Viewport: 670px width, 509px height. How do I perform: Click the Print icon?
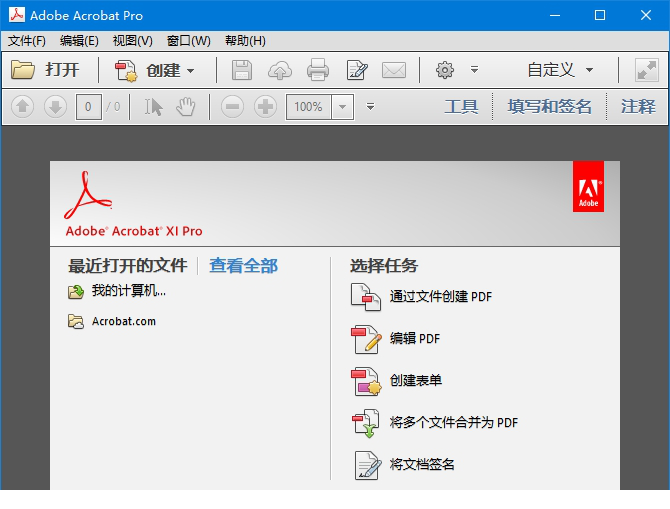(x=318, y=70)
